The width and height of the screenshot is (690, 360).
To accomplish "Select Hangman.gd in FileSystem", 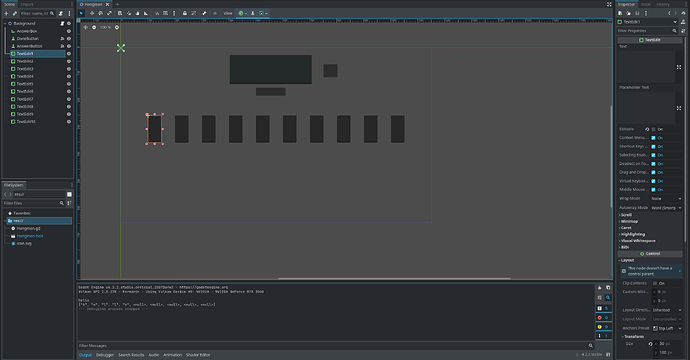I will [x=29, y=228].
